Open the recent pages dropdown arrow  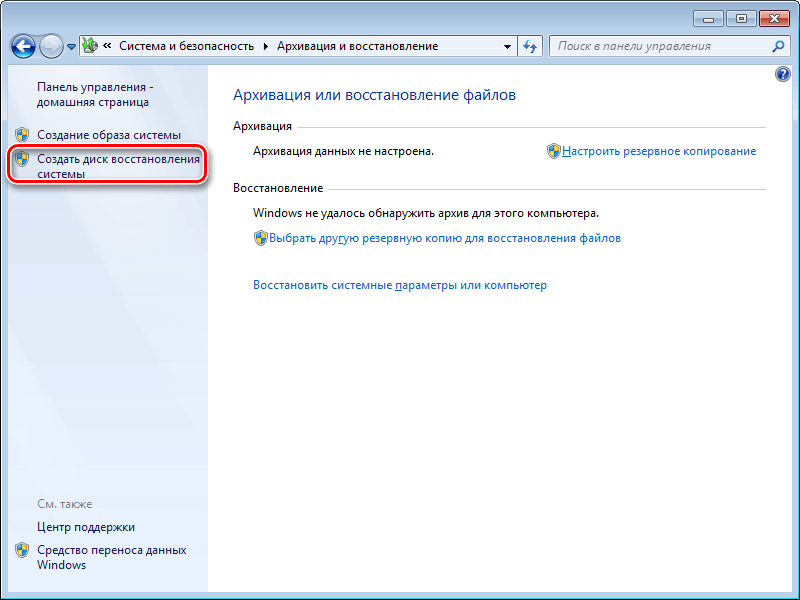(71, 47)
